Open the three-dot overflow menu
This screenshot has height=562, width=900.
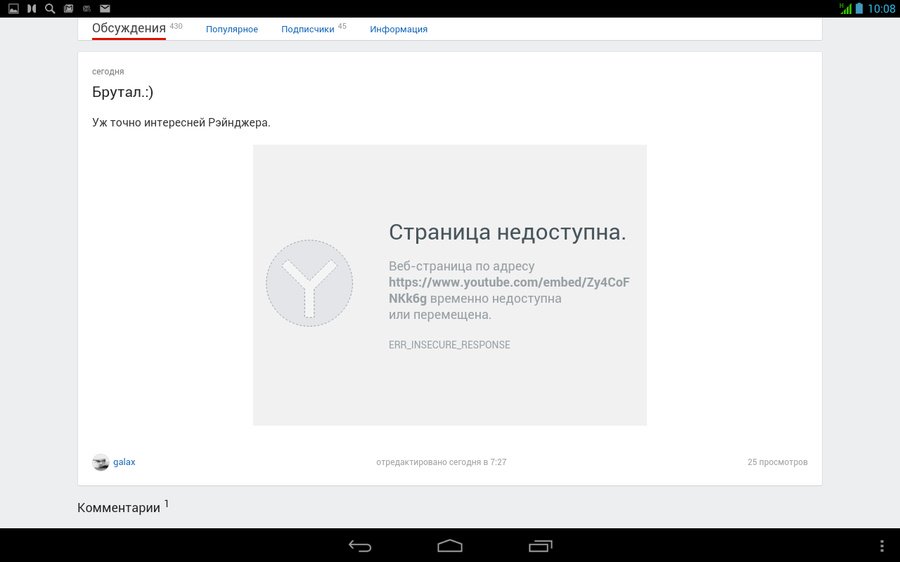882,546
